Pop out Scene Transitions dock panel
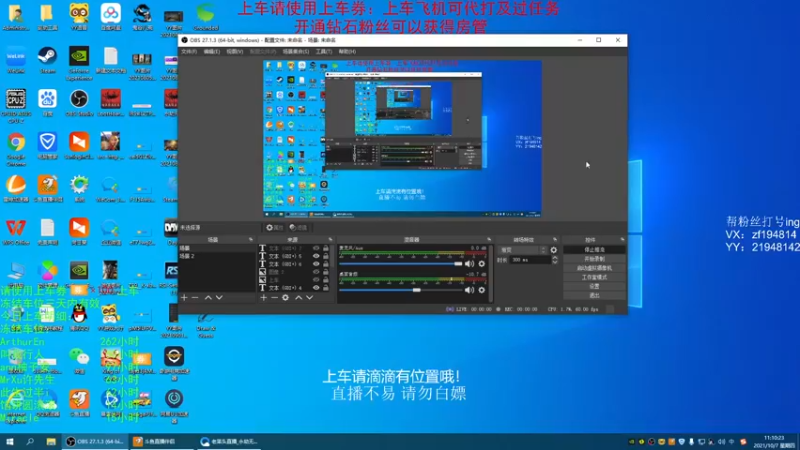Image resolution: width=800 pixels, height=450 pixels. click(555, 239)
